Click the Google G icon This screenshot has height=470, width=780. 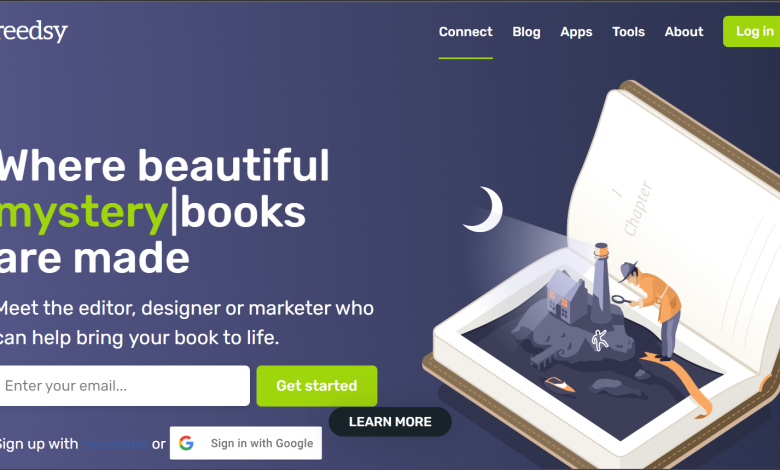click(187, 443)
